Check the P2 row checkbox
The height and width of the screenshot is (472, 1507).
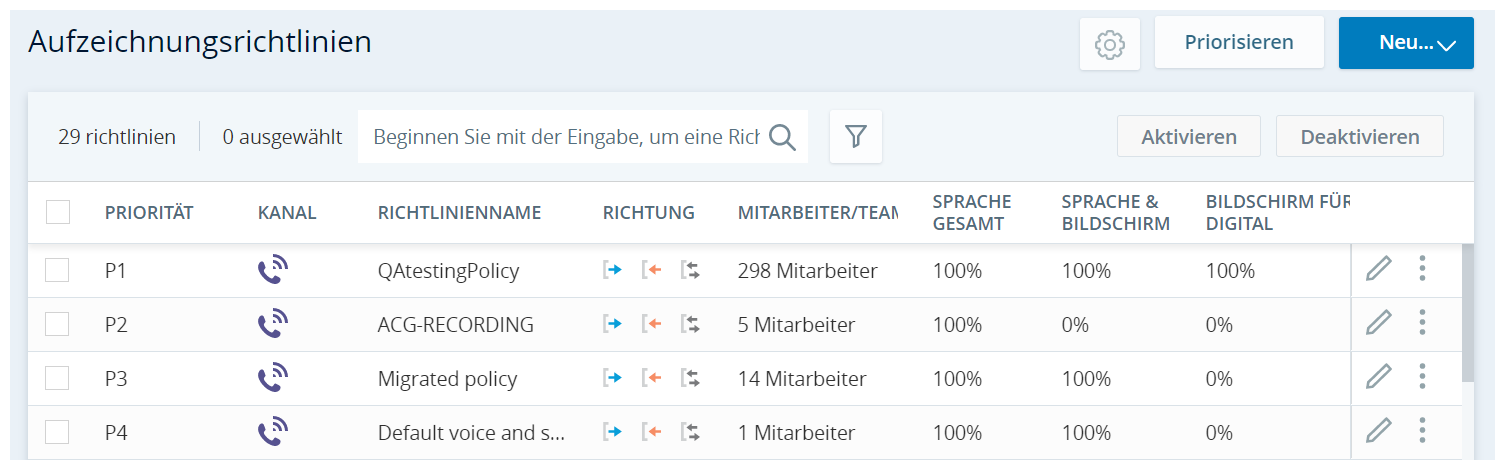(57, 324)
